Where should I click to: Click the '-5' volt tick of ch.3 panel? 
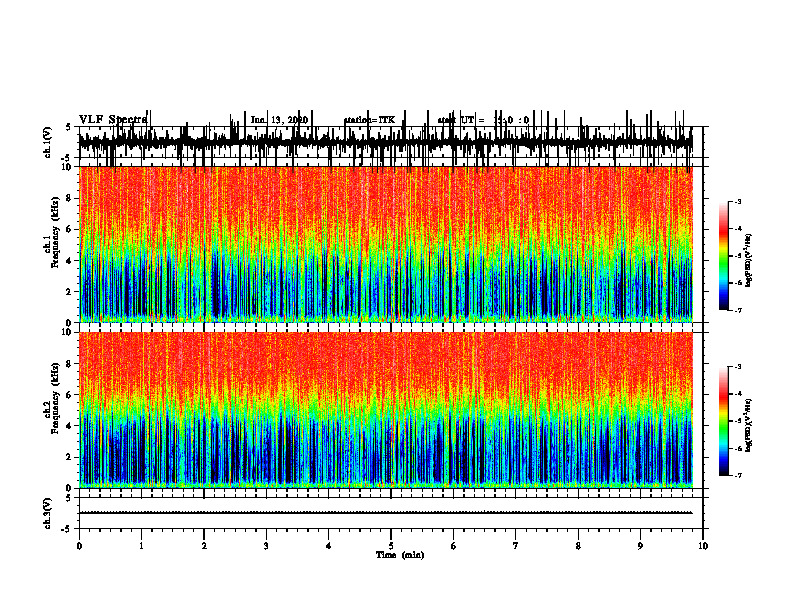pyautogui.click(x=67, y=529)
